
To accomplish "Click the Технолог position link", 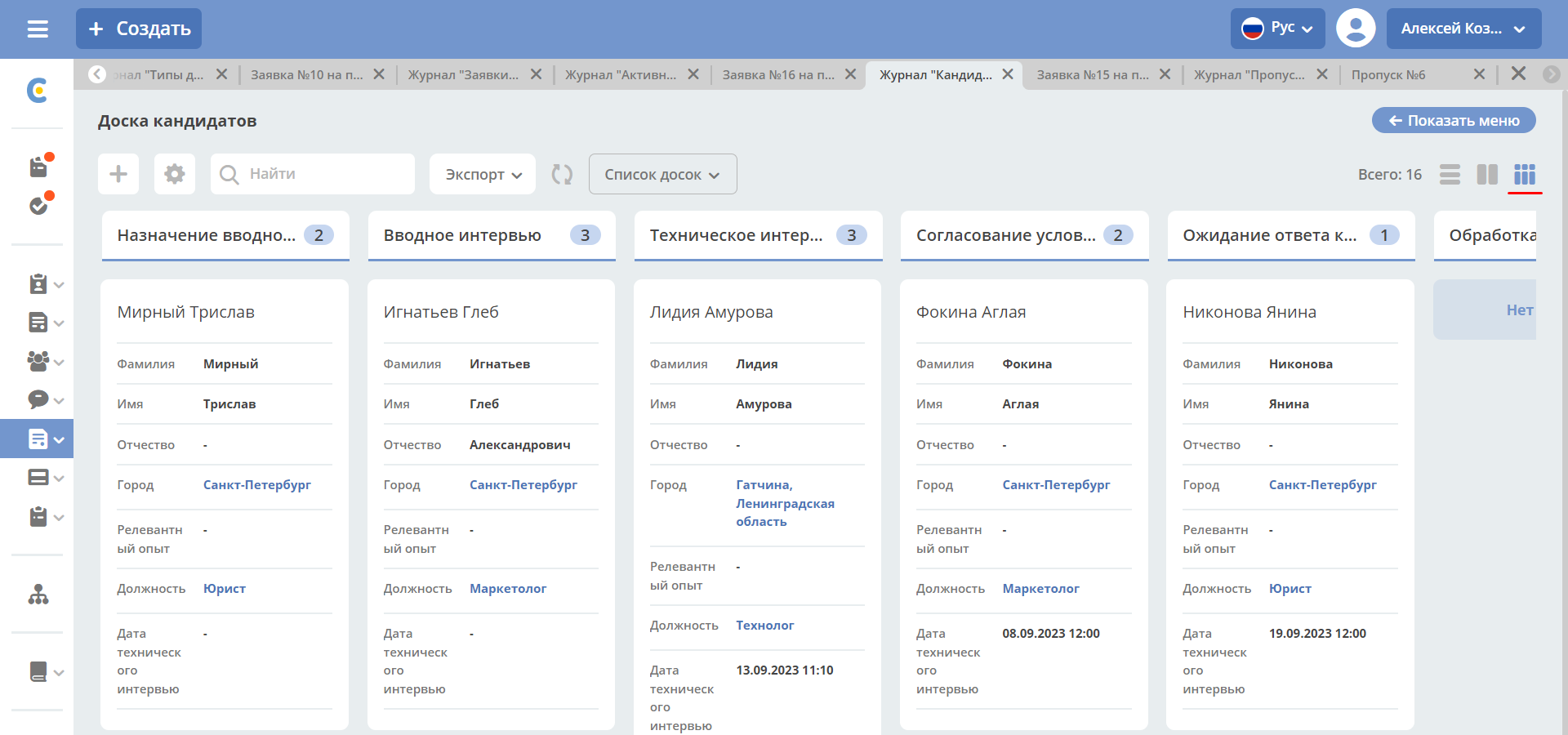I will point(765,625).
